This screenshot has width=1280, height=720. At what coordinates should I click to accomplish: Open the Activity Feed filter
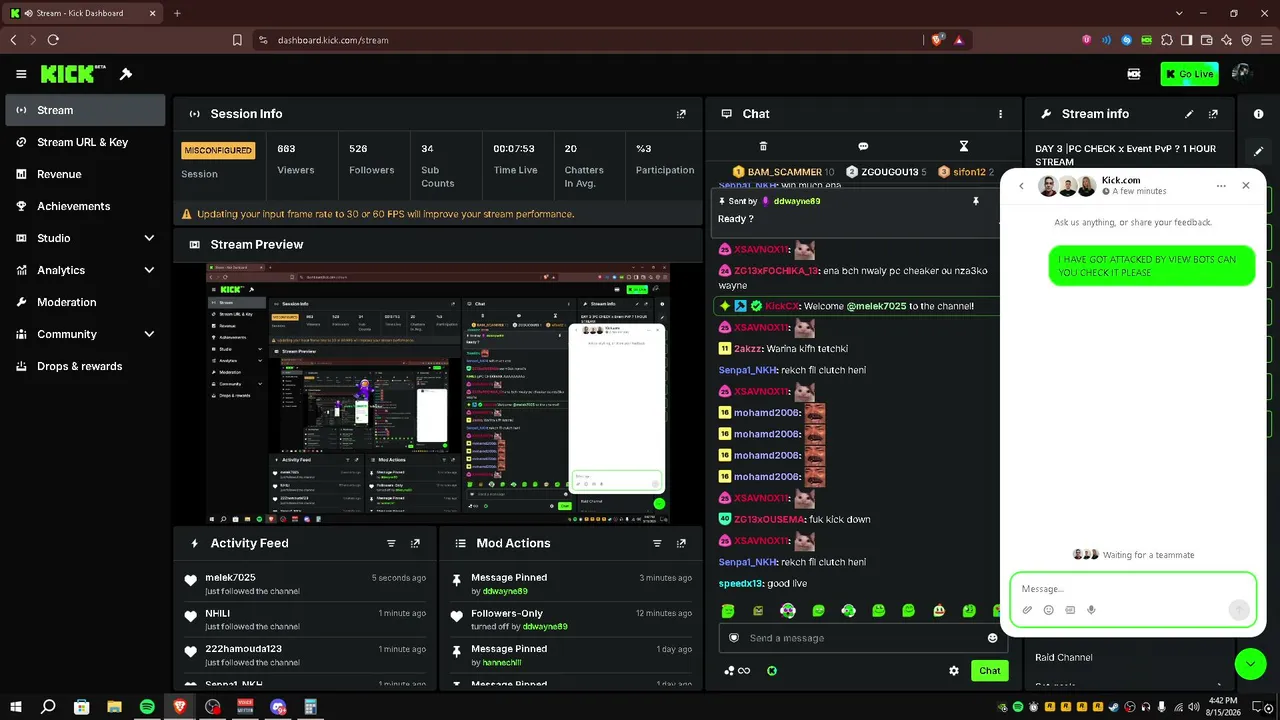click(391, 543)
